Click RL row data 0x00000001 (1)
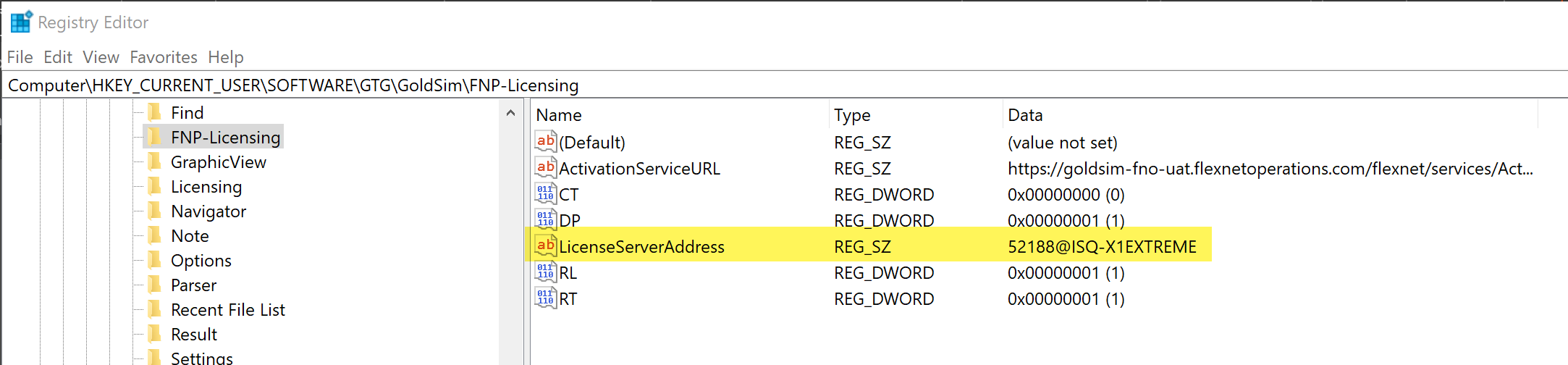Screen dimensions: 1568x365 (1066, 273)
